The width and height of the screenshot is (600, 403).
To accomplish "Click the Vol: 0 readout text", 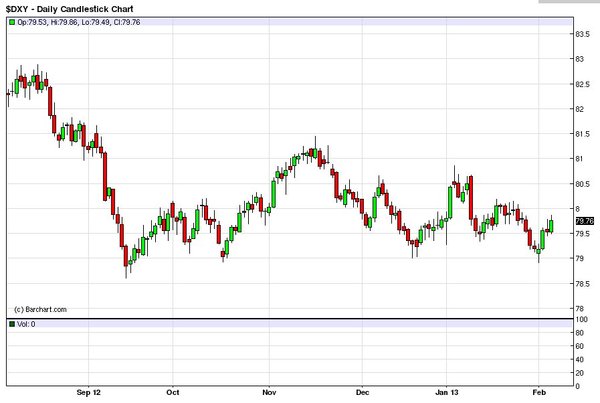I will click(x=28, y=324).
